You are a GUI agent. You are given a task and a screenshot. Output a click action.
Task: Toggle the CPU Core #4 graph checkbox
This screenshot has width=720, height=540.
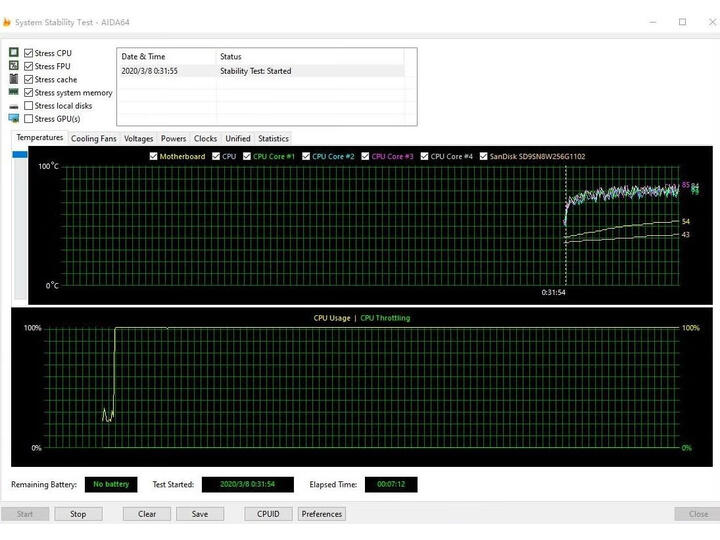(424, 156)
